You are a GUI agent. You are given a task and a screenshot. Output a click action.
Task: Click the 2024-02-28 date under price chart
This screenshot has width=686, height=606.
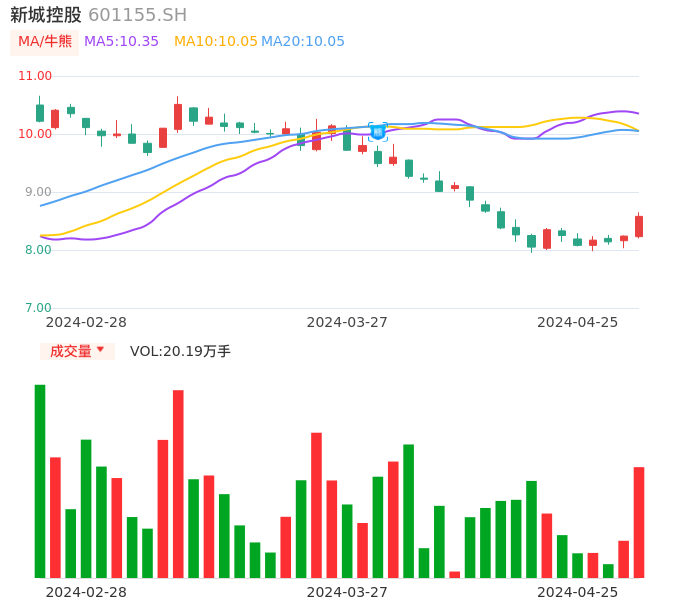[86, 322]
